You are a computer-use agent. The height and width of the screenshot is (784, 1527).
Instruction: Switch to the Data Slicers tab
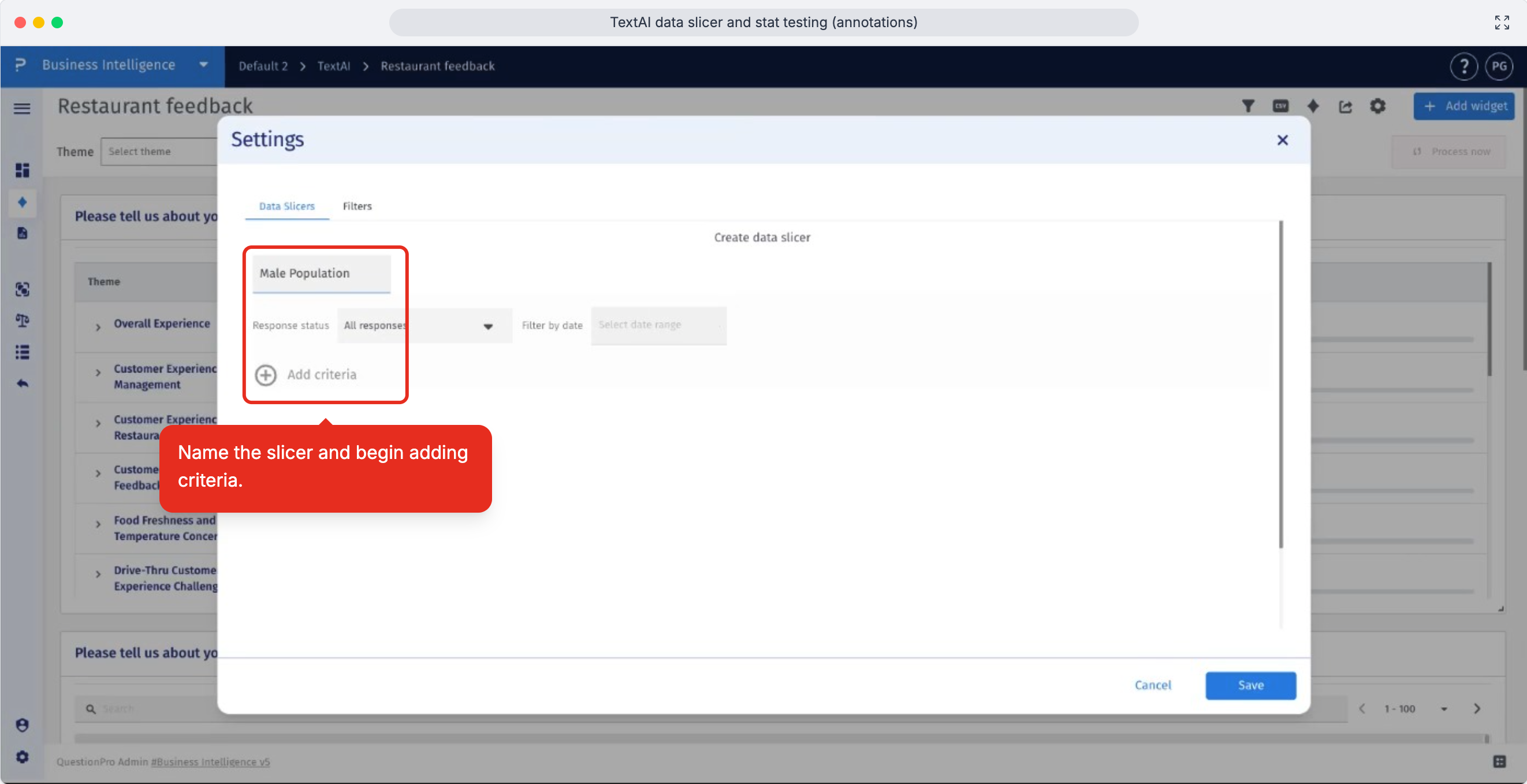pos(287,206)
